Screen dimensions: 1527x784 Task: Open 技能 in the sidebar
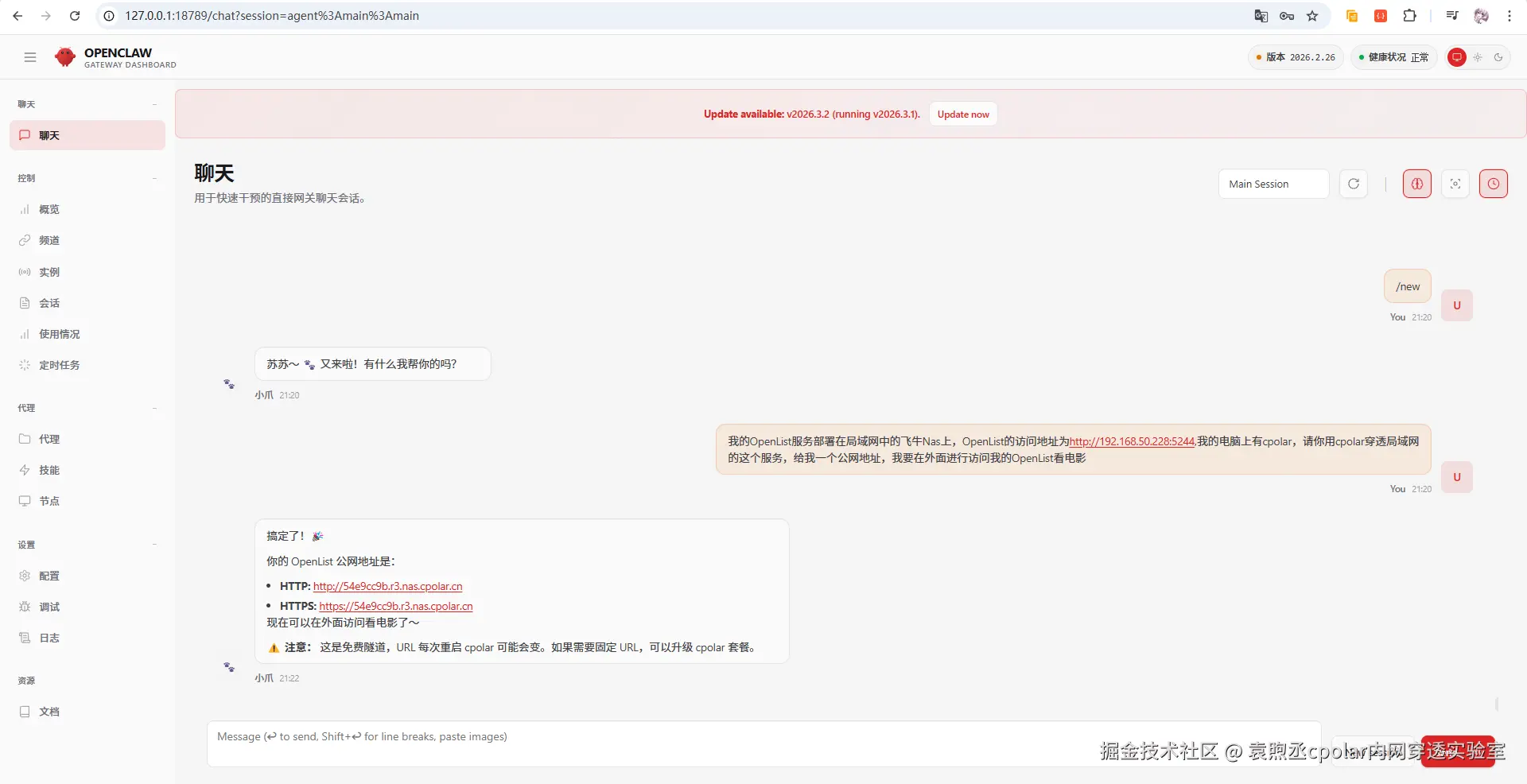point(87,470)
